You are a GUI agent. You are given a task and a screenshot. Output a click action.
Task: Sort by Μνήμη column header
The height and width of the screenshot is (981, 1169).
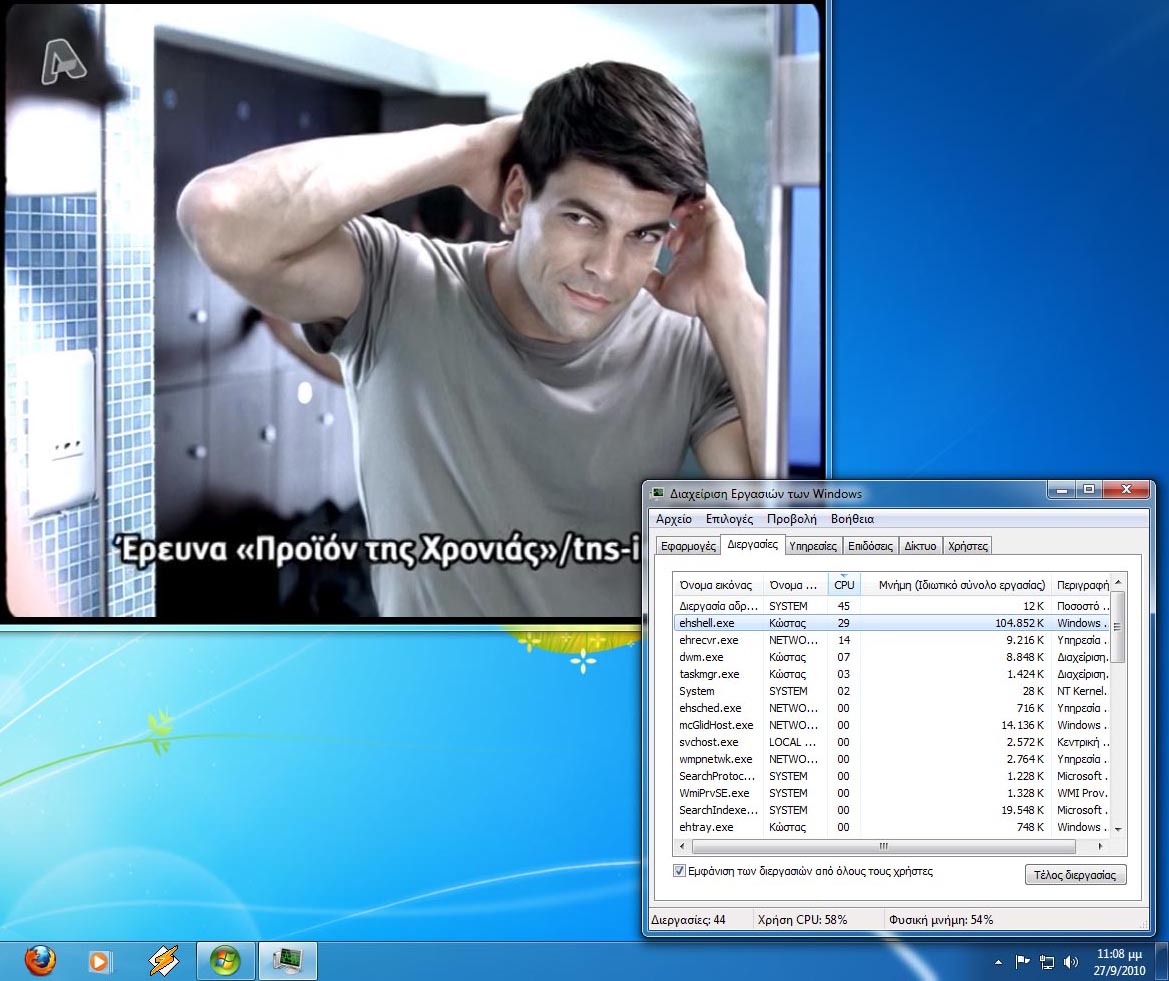pyautogui.click(x=954, y=584)
